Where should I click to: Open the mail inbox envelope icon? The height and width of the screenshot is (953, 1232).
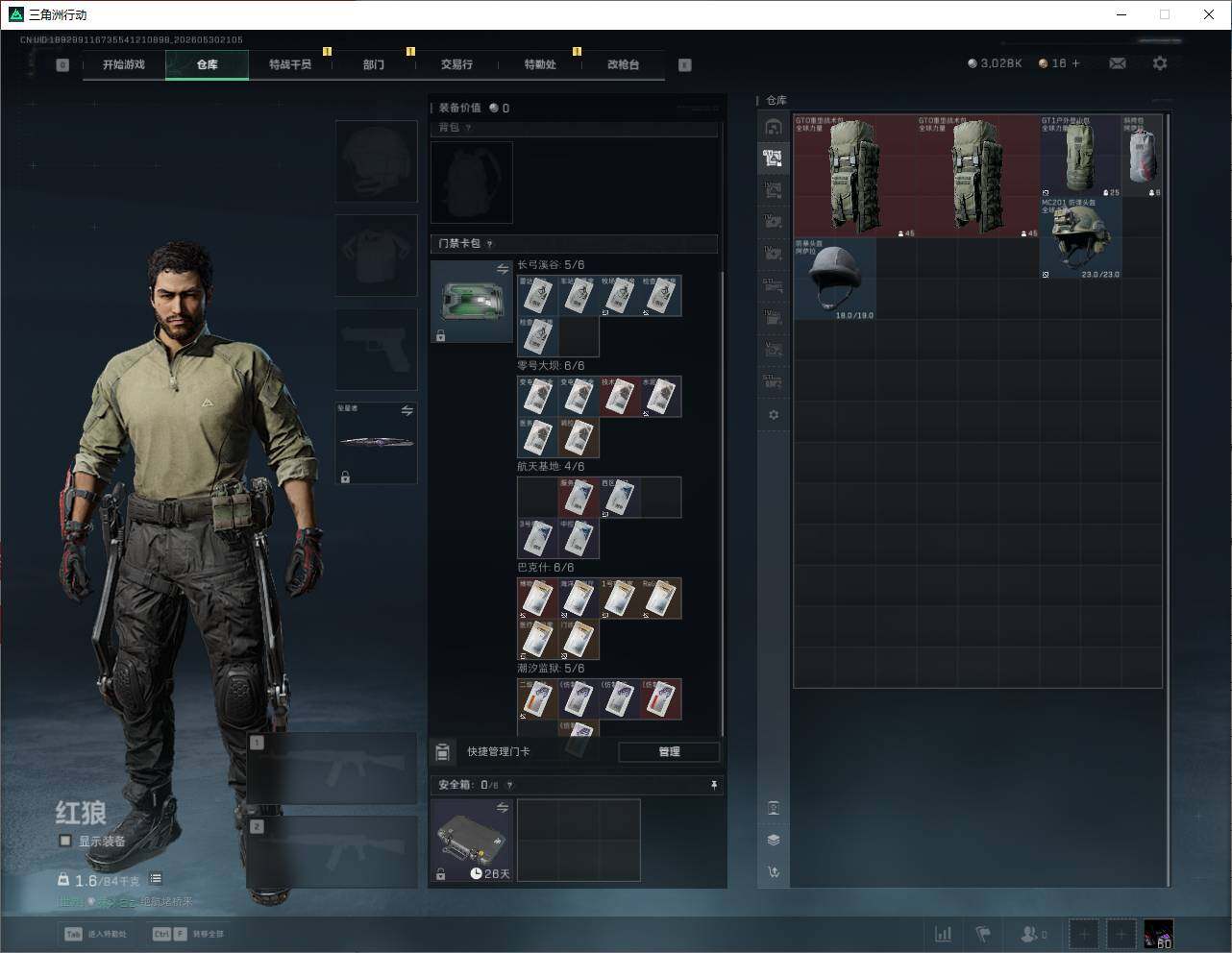pos(1118,63)
